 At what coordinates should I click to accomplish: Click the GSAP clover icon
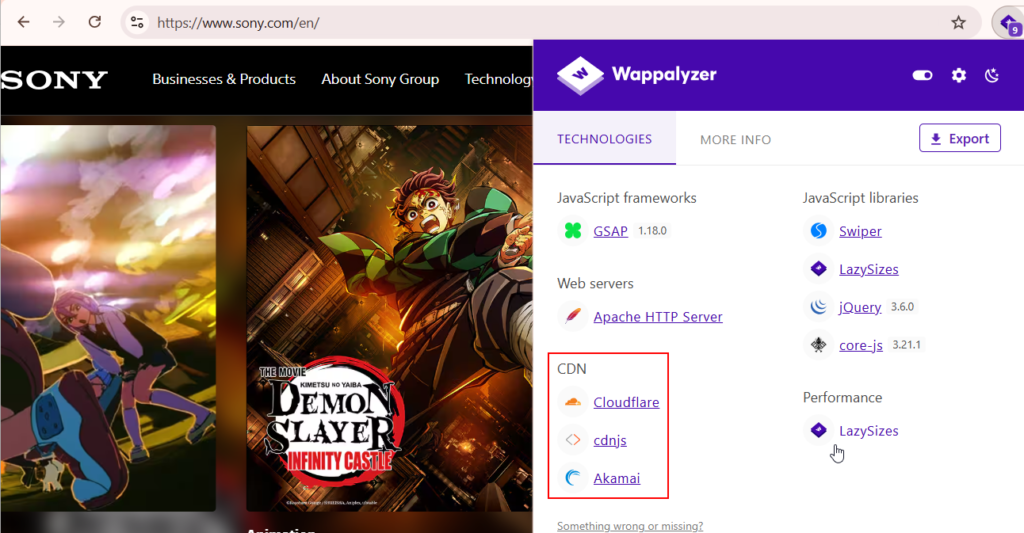573,231
